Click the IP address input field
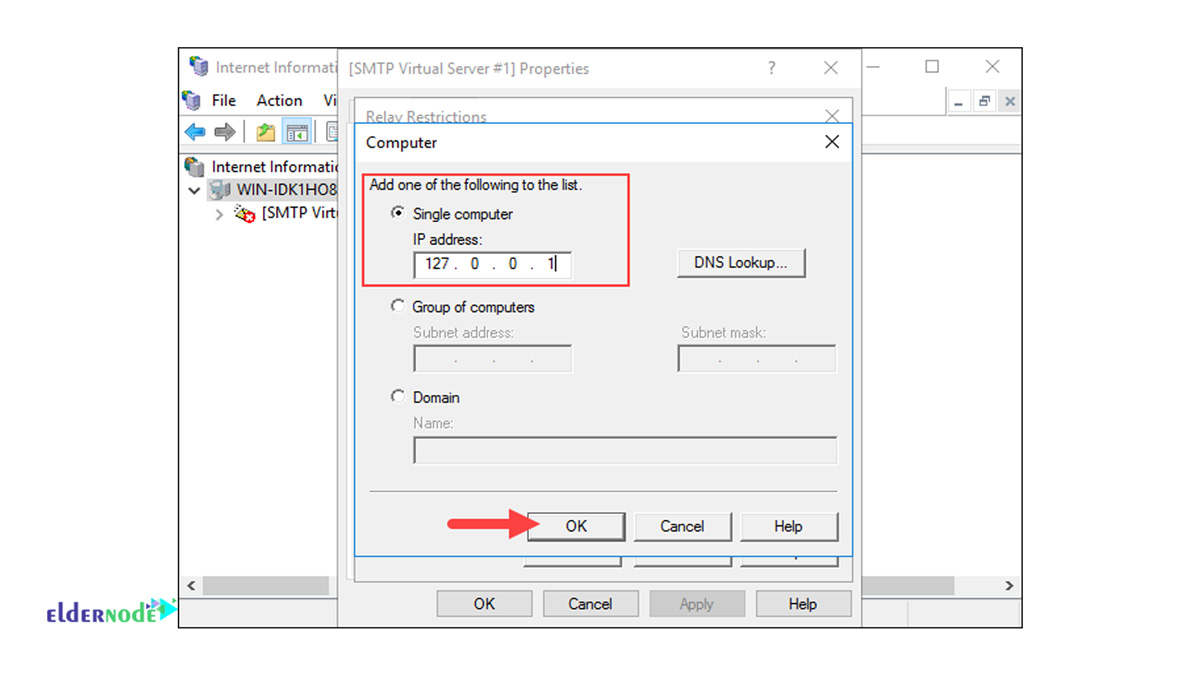The height and width of the screenshot is (675, 1200). (491, 264)
